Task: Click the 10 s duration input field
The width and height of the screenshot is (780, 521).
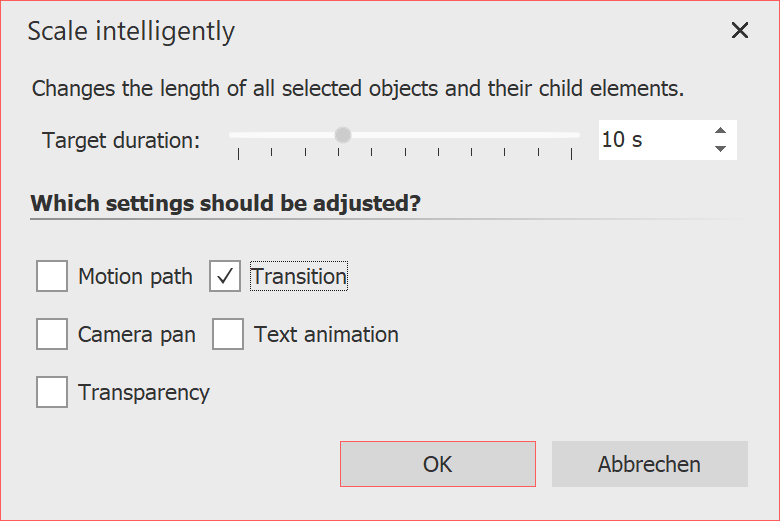Action: (x=650, y=140)
